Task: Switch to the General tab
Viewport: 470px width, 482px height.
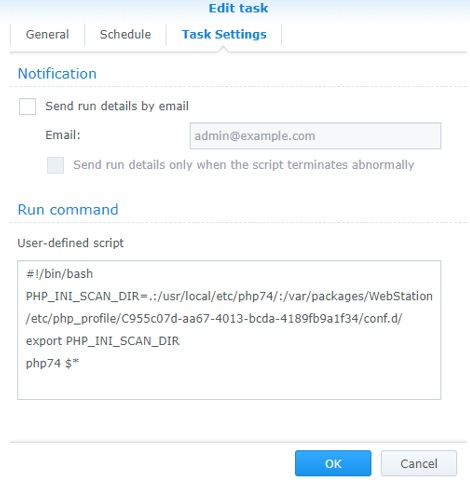Action: pyautogui.click(x=47, y=34)
